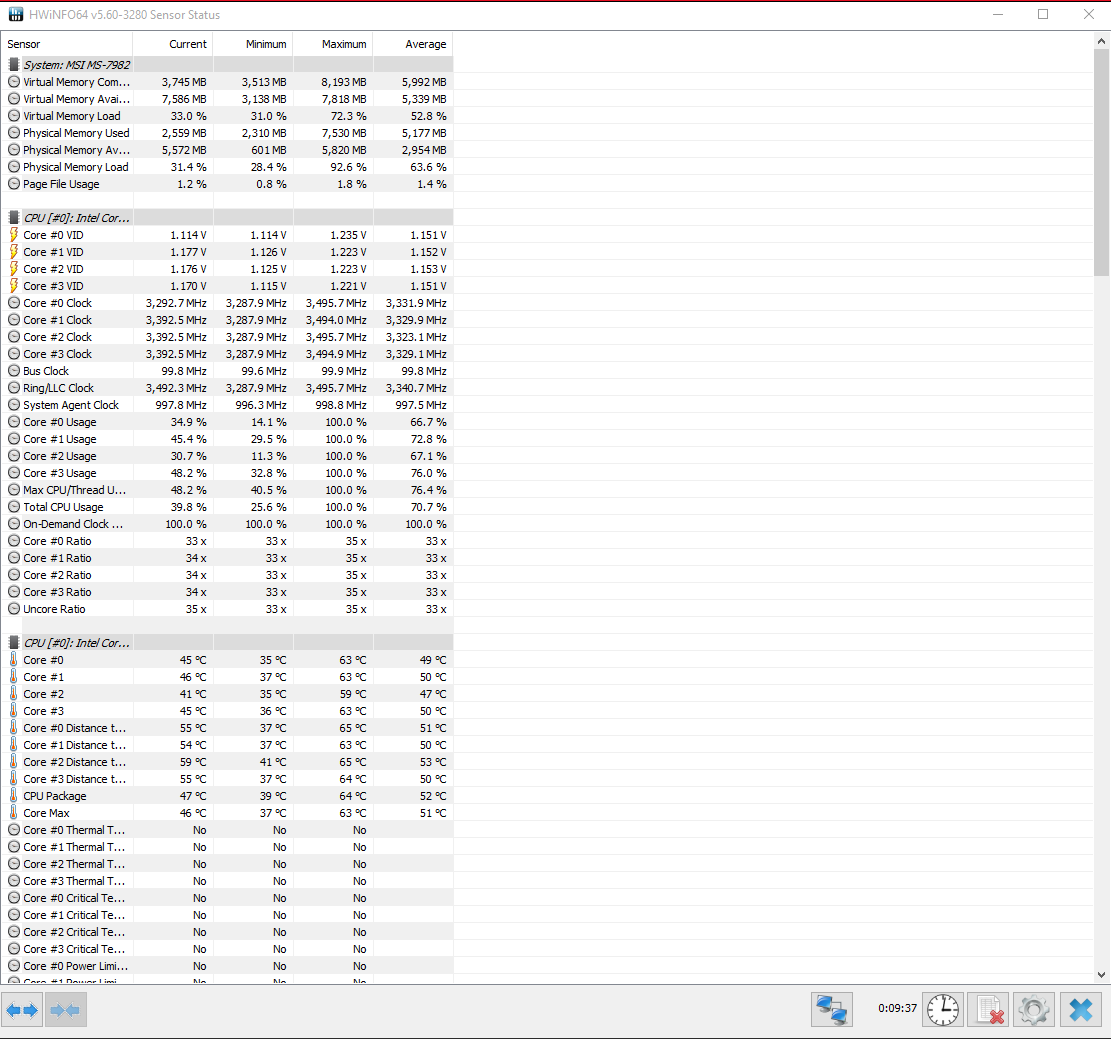Click icon beside Physical Memory Used
1111x1039 pixels.
pyautogui.click(x=13, y=133)
